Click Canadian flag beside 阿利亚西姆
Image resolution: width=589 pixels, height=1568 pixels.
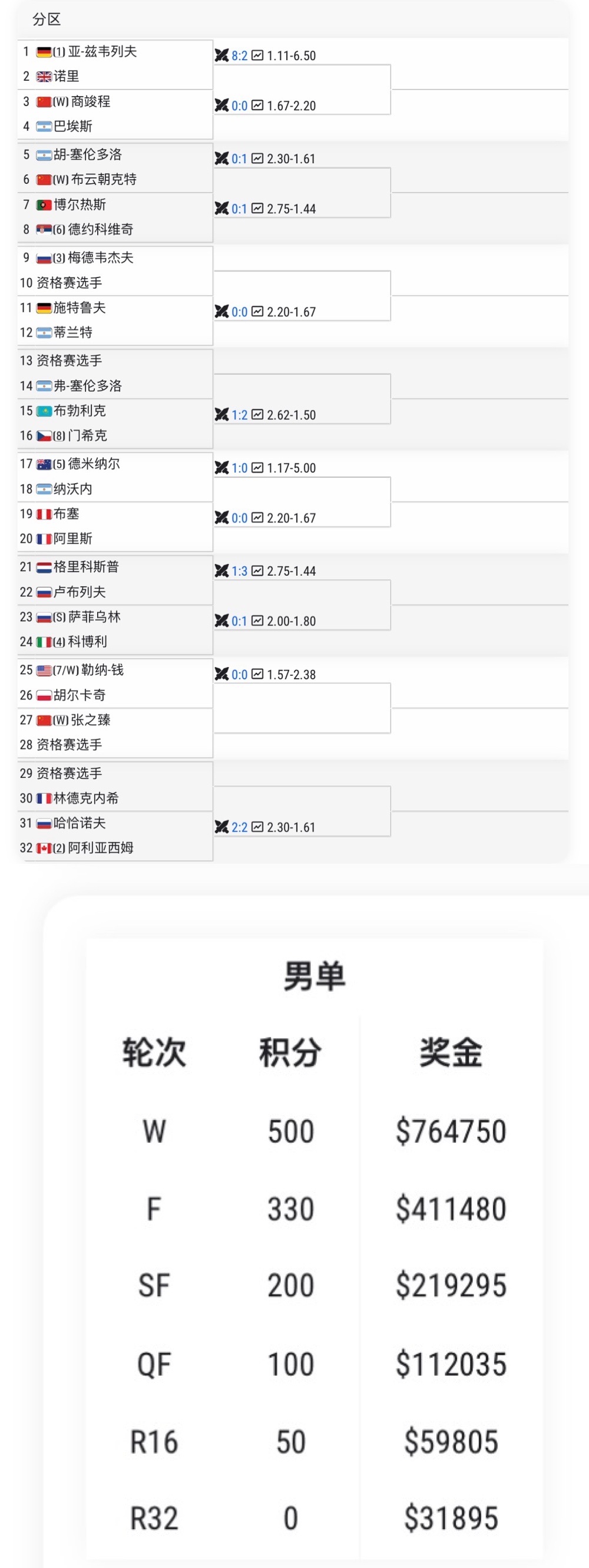44,848
